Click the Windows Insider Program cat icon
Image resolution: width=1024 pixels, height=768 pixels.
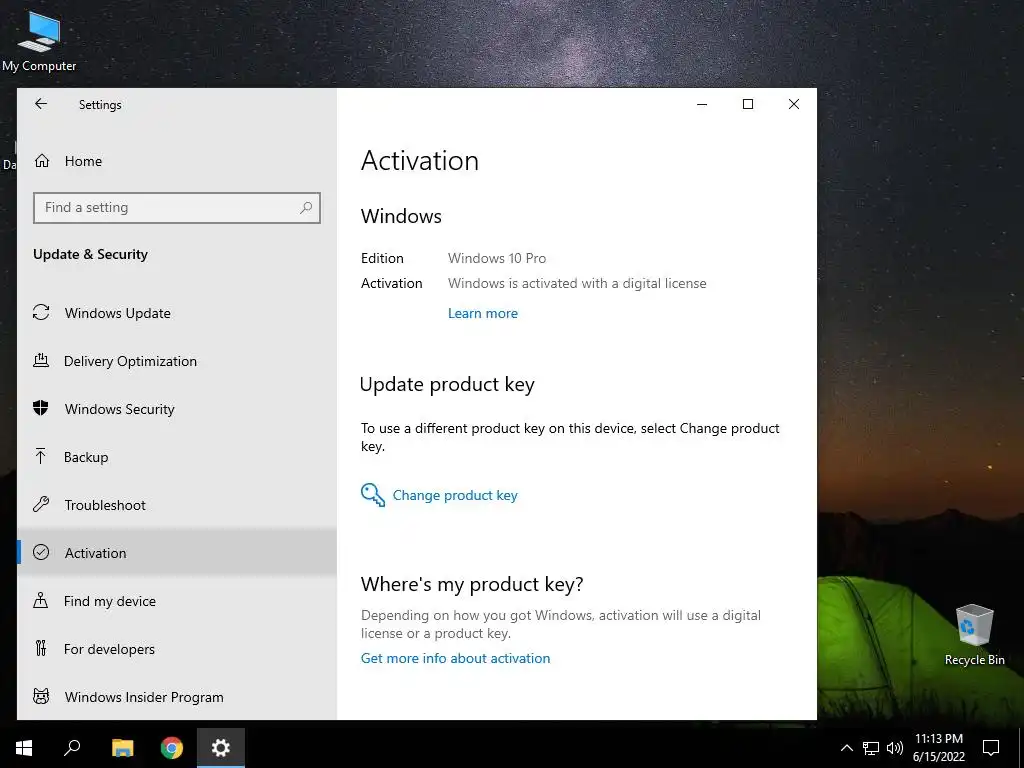[41, 696]
